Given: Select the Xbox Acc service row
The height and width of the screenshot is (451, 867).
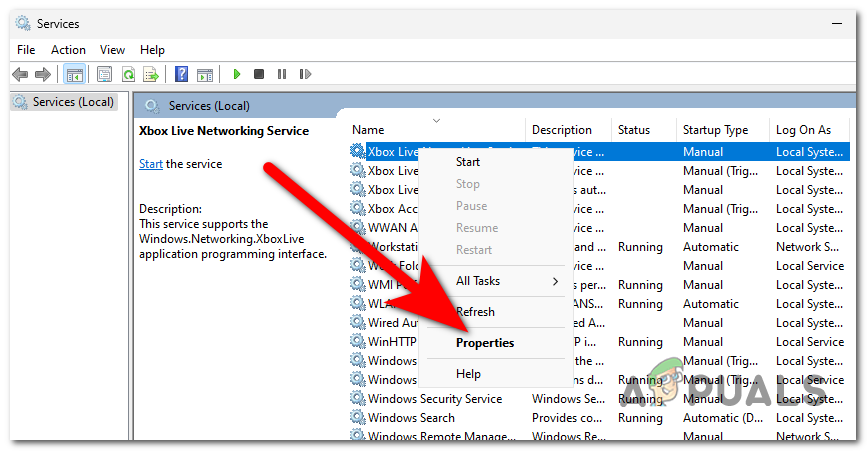Looking at the screenshot, I should pyautogui.click(x=599, y=208).
